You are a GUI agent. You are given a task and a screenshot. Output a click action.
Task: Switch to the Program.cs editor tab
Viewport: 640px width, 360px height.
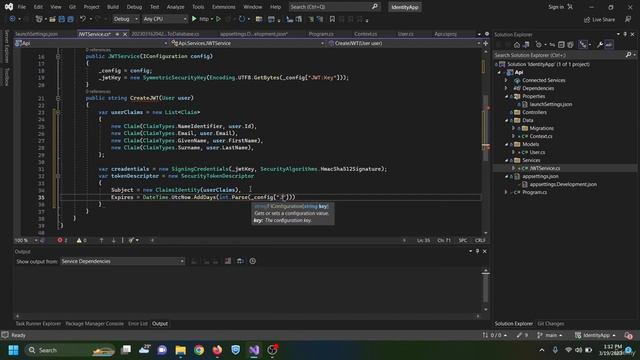[321, 34]
